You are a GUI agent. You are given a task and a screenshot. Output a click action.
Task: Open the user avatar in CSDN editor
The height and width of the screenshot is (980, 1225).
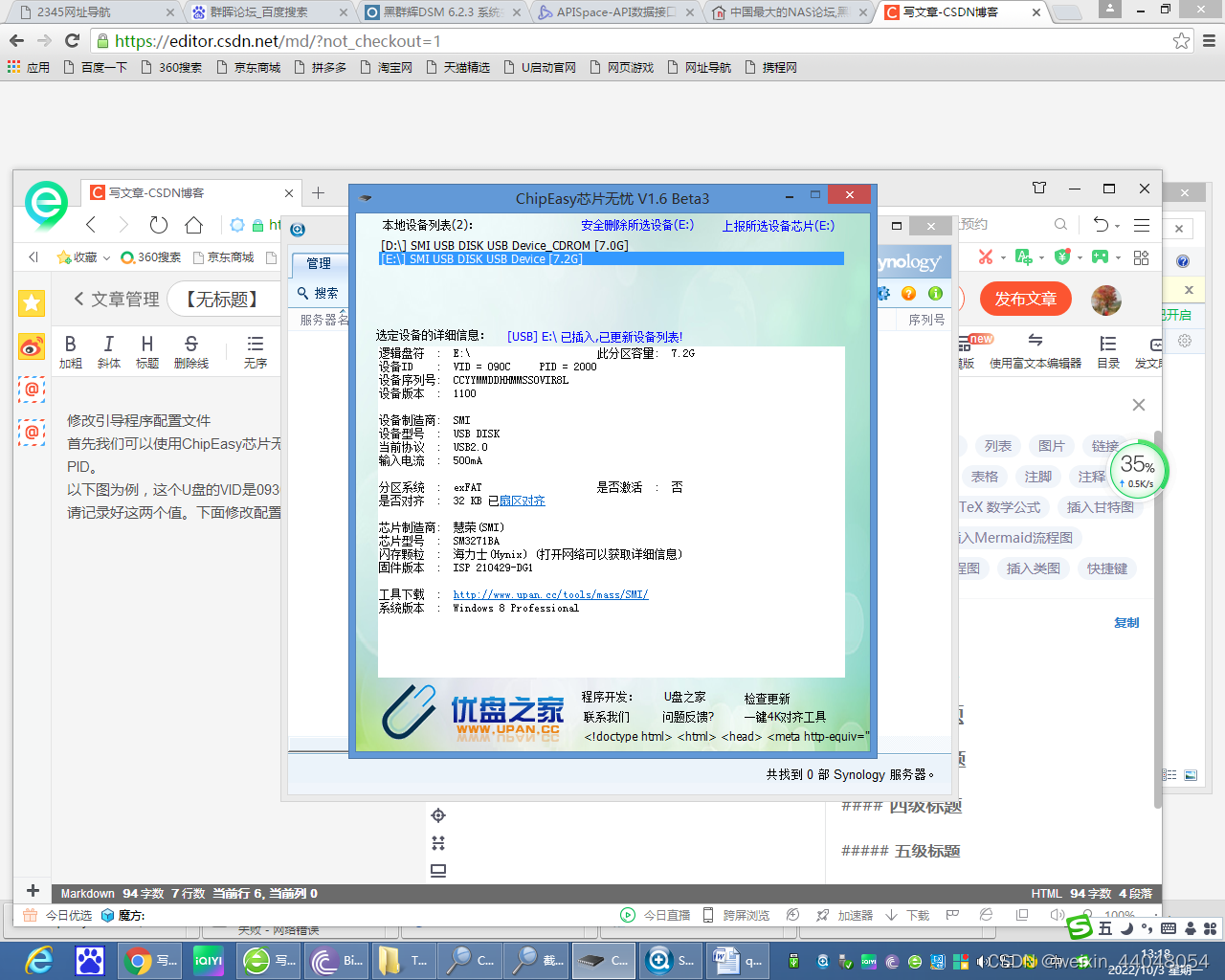point(1106,300)
